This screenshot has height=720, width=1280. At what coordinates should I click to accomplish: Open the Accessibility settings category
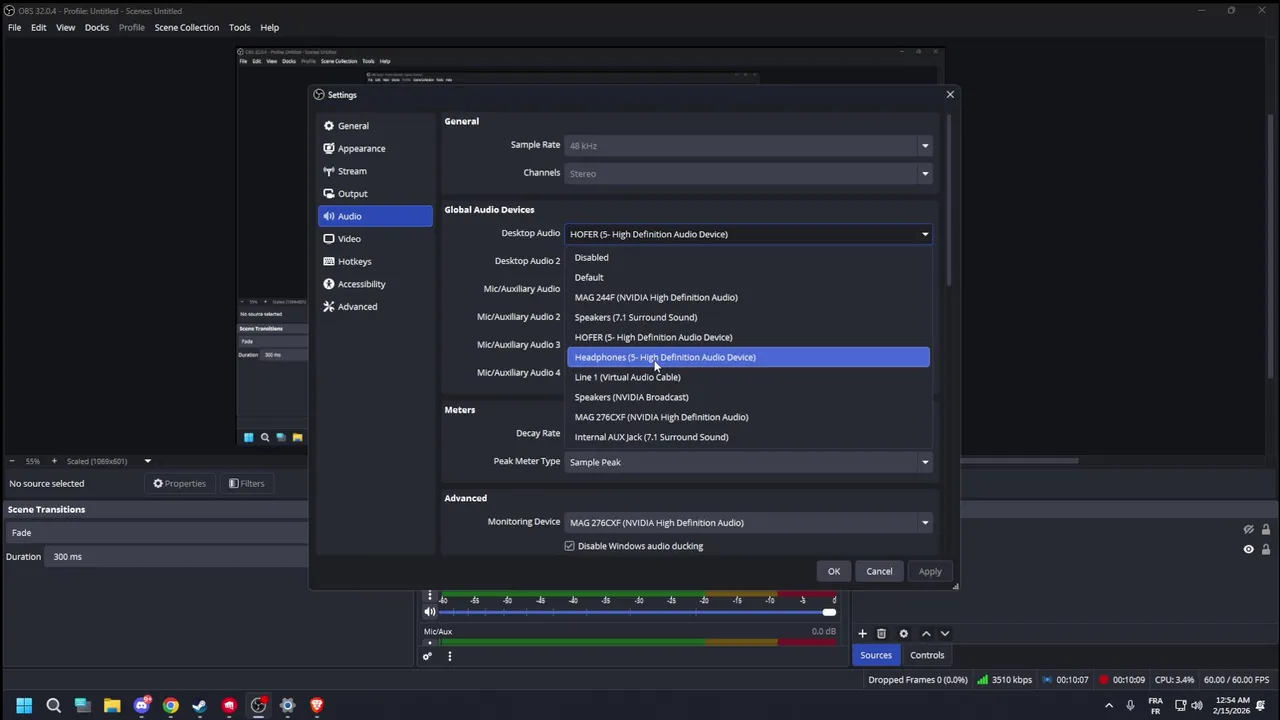[x=375, y=284]
